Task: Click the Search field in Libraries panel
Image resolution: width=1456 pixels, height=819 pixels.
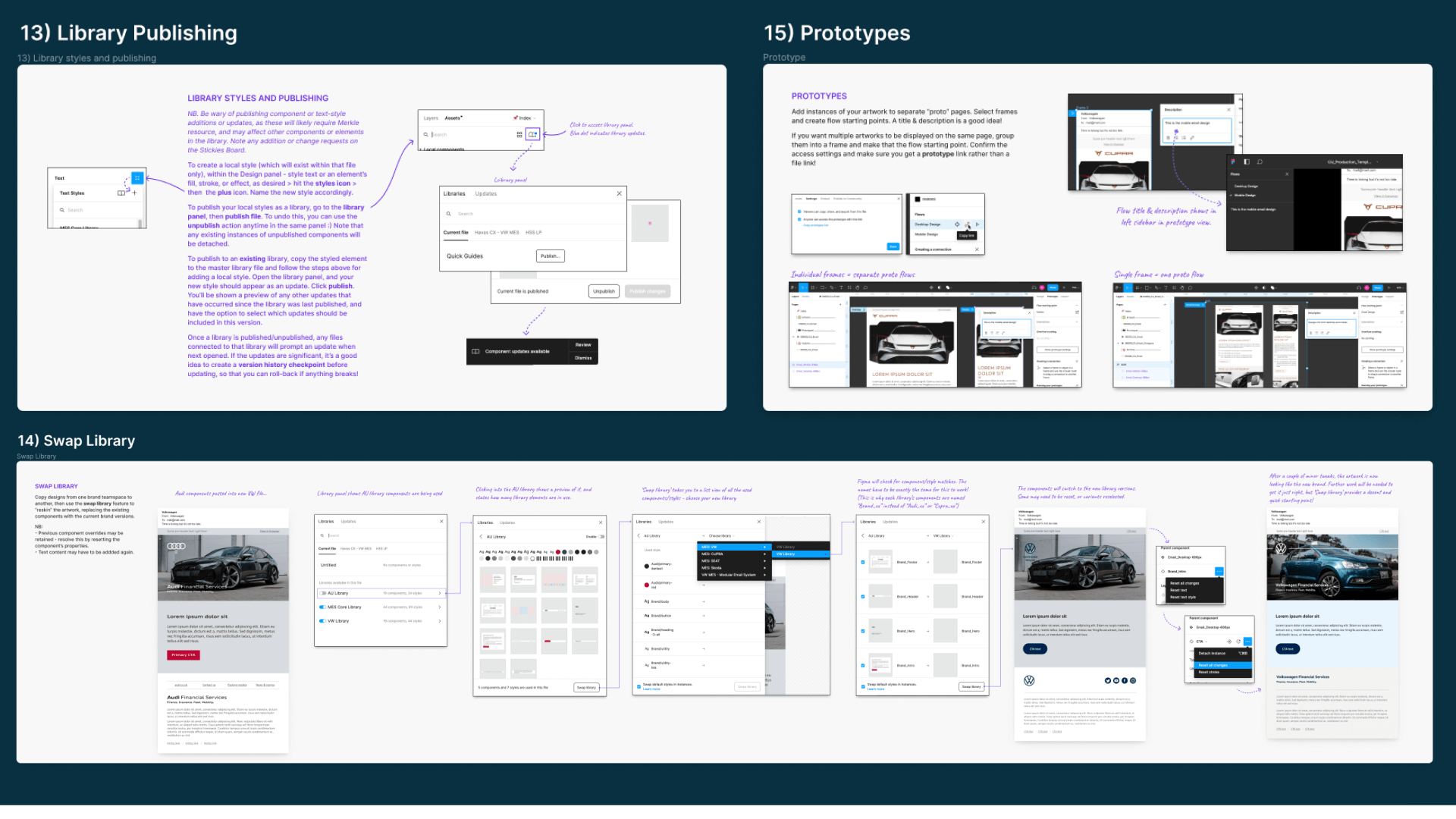Action: tap(533, 214)
